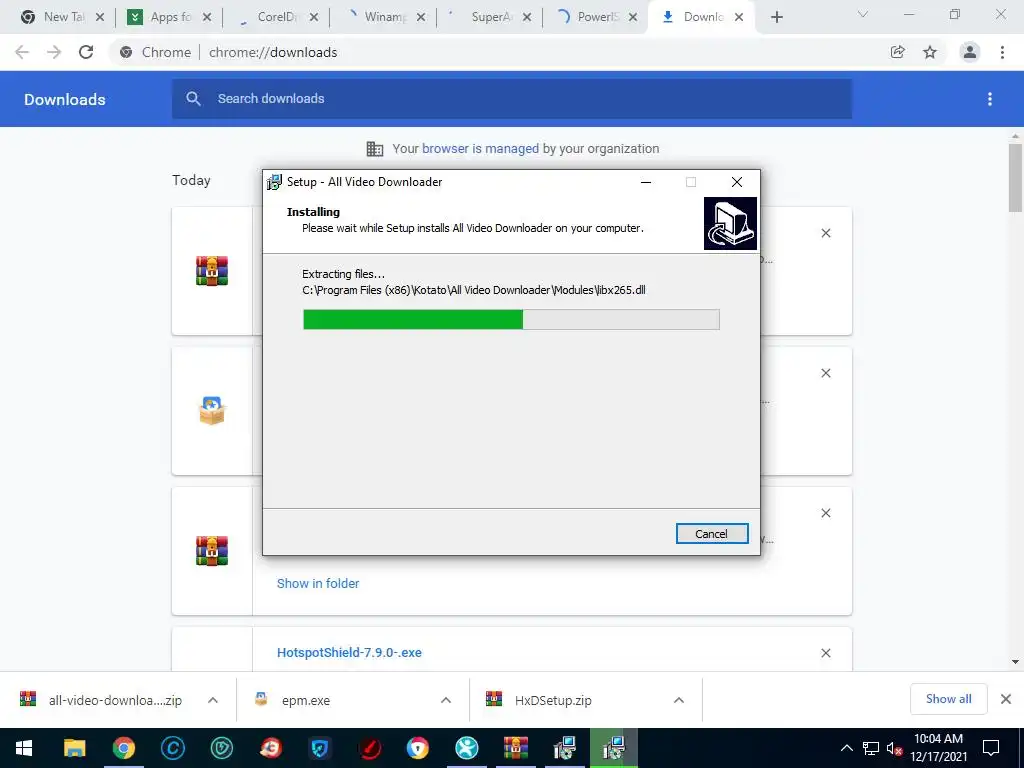This screenshot has height=768, width=1024.
Task: Go forward in Chrome
Action: click(54, 52)
